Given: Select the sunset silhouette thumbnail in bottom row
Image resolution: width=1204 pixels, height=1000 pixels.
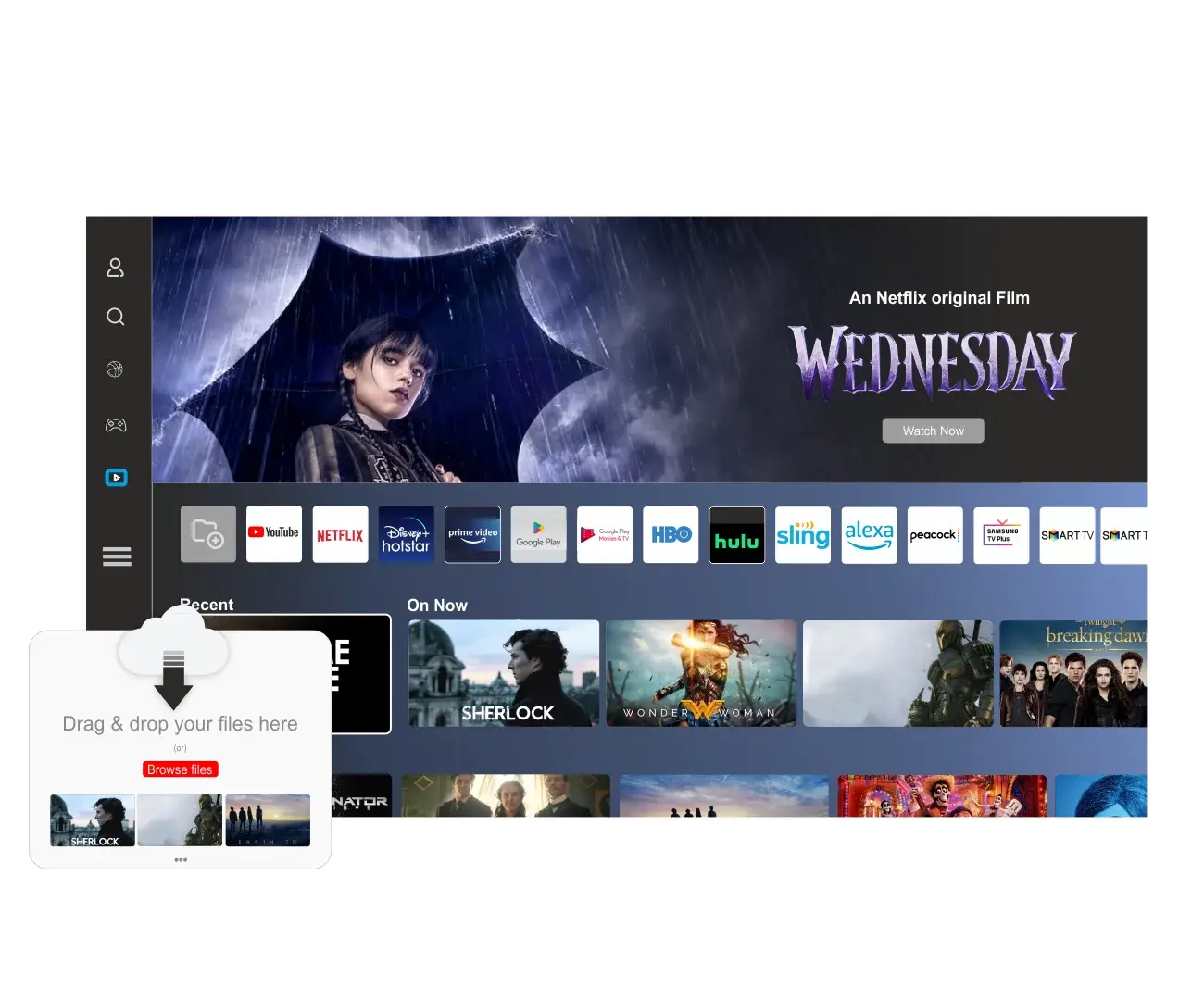Looking at the screenshot, I should pos(724,795).
